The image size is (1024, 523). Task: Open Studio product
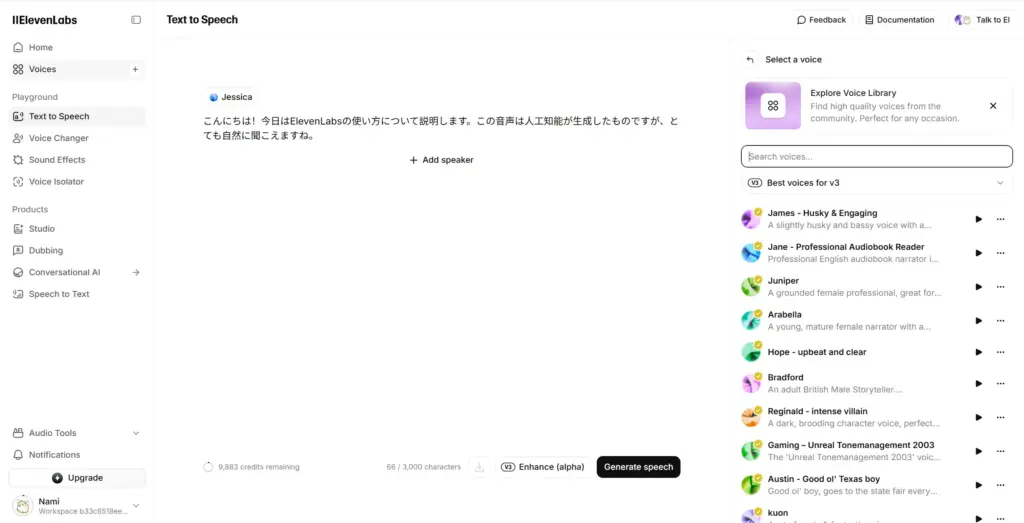77,229
